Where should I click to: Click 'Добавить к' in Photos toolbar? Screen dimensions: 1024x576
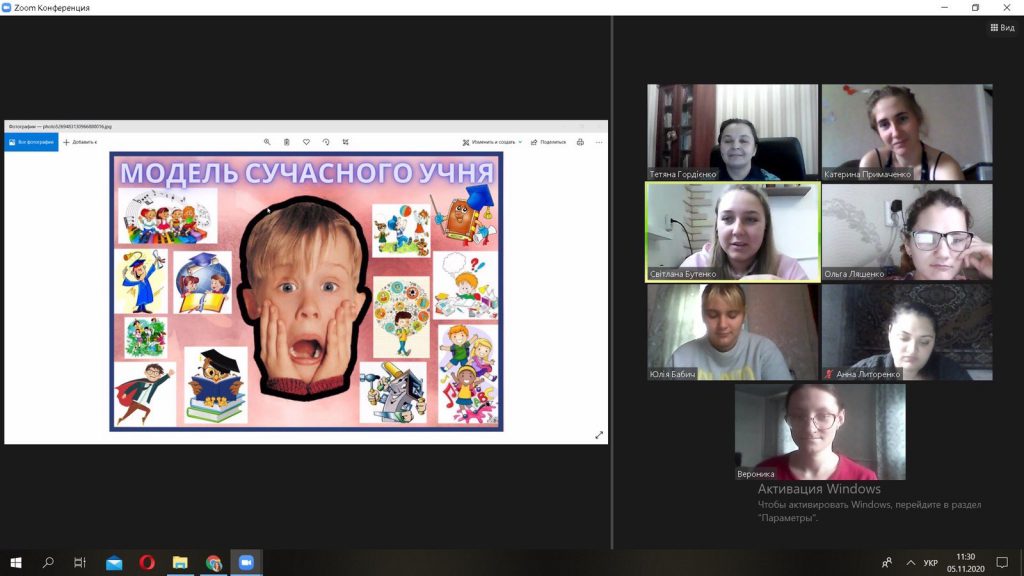click(80, 142)
